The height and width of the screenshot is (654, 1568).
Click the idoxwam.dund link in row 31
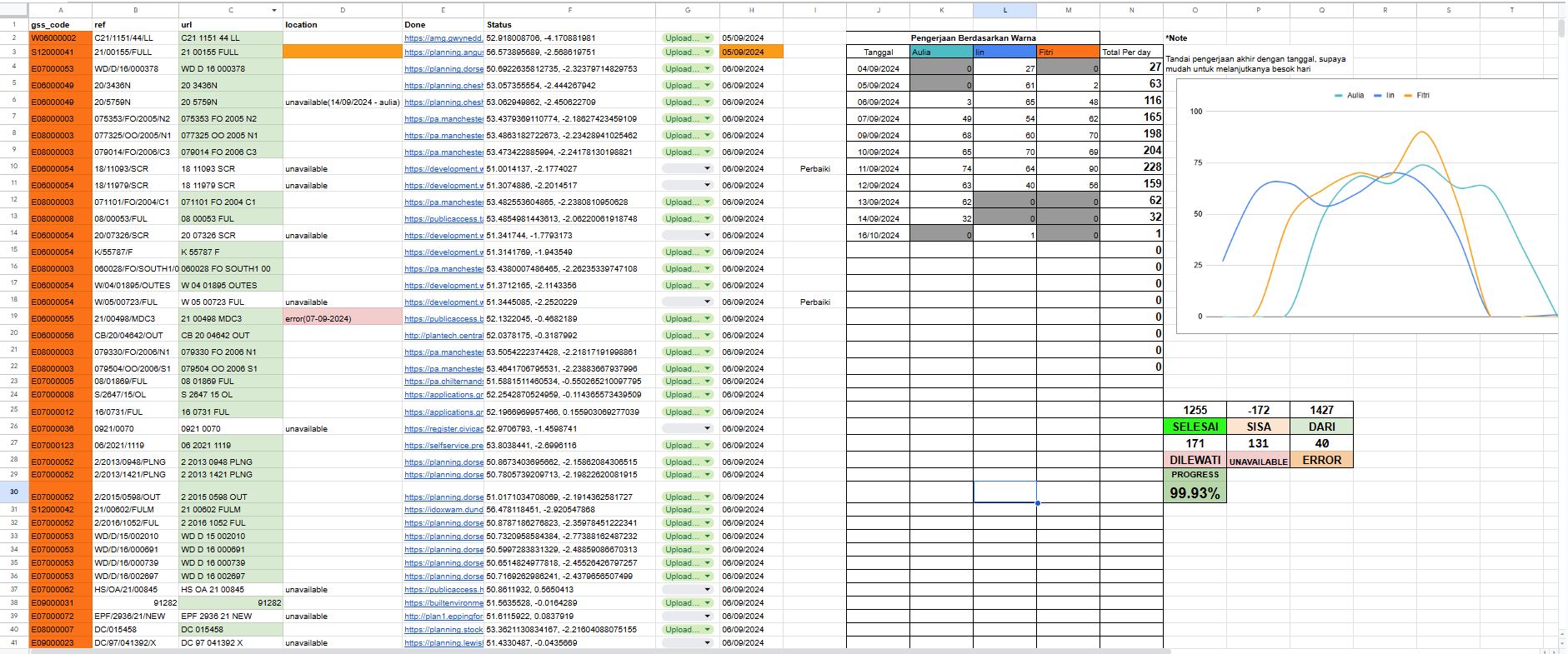[x=443, y=510]
